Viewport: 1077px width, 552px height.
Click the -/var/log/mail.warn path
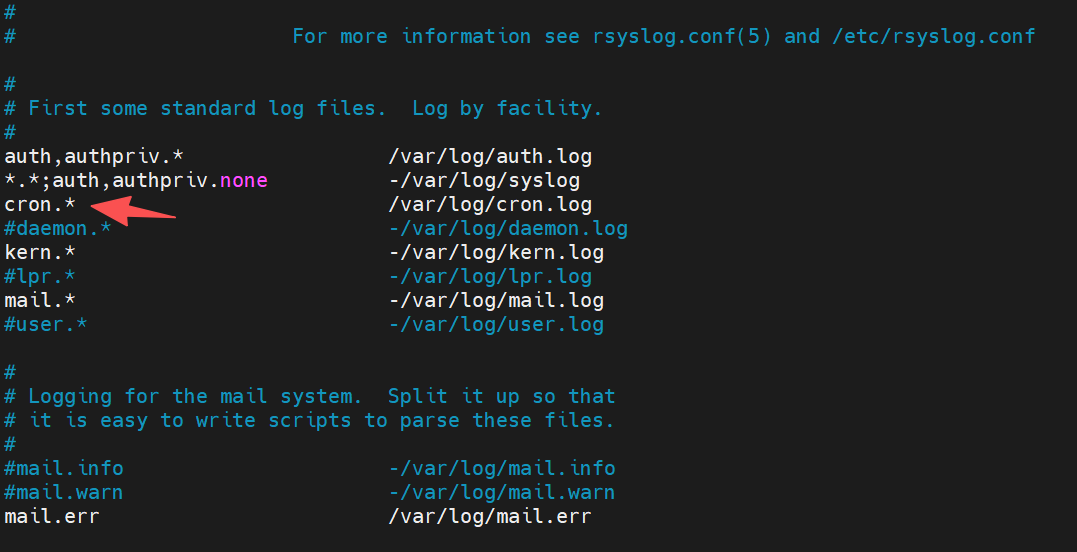[x=502, y=493]
